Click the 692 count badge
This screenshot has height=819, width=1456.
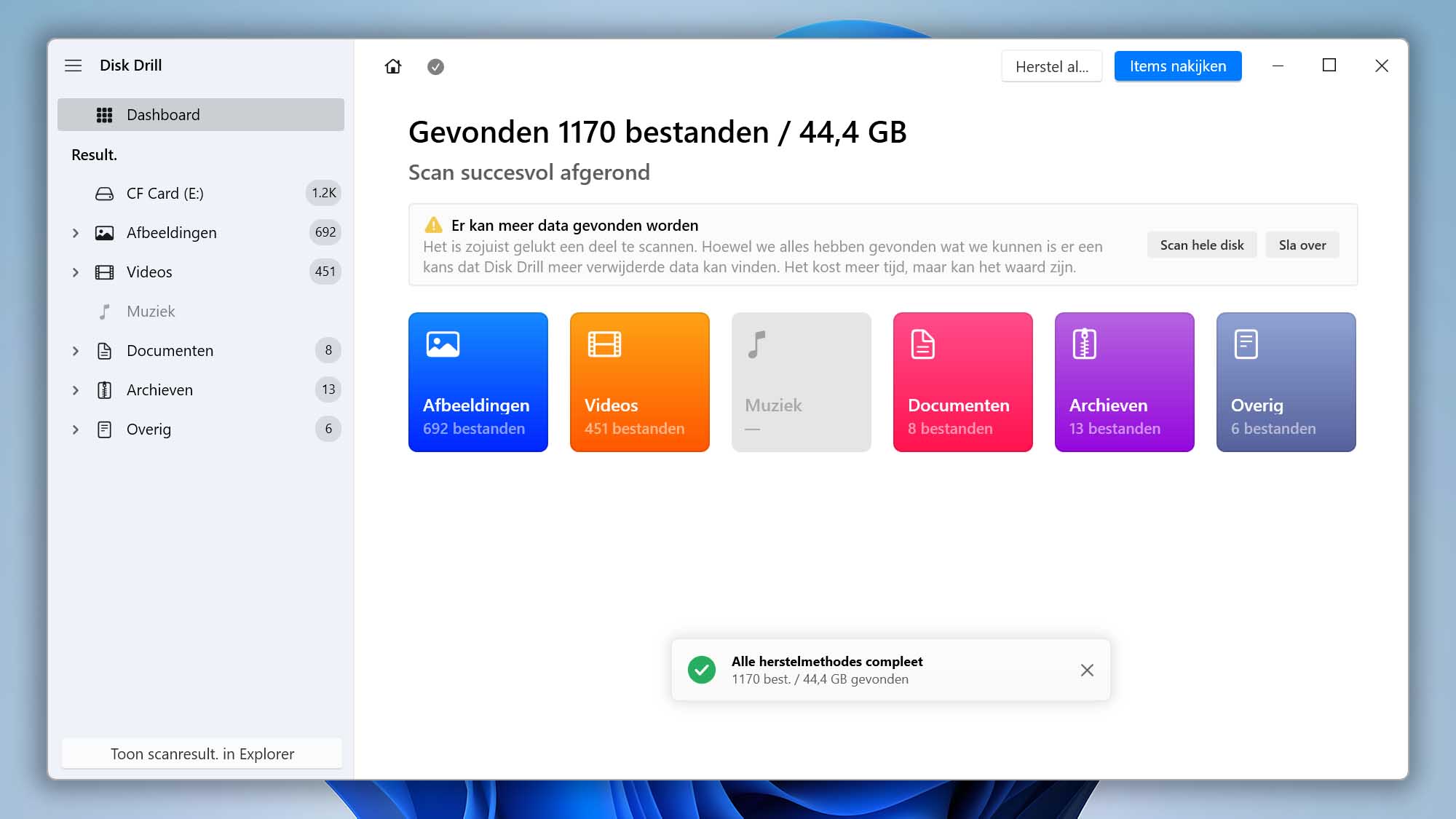(325, 232)
